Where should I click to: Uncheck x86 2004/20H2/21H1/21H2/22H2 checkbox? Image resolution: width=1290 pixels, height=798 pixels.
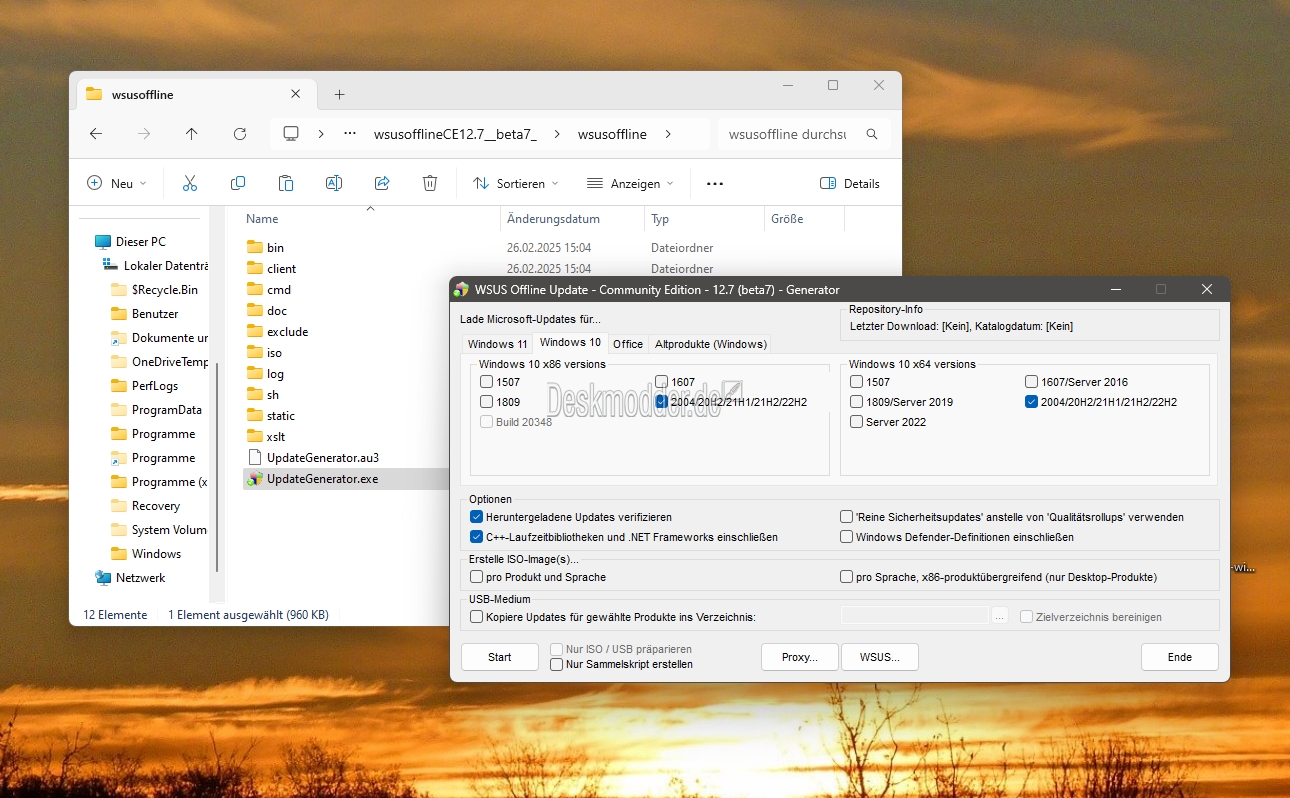tap(662, 402)
